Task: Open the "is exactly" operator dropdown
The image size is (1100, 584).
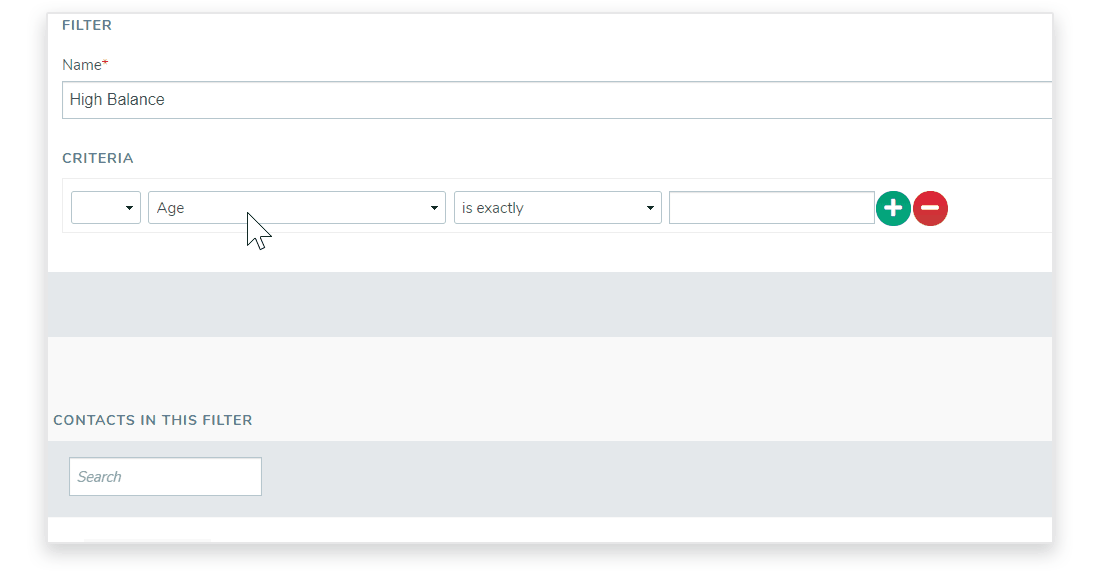Action: [558, 208]
